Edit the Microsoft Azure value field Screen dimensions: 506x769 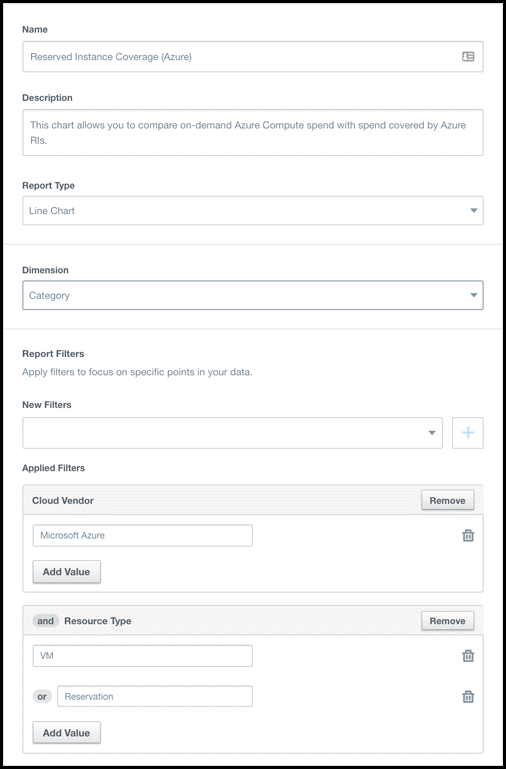pyautogui.click(x=143, y=536)
